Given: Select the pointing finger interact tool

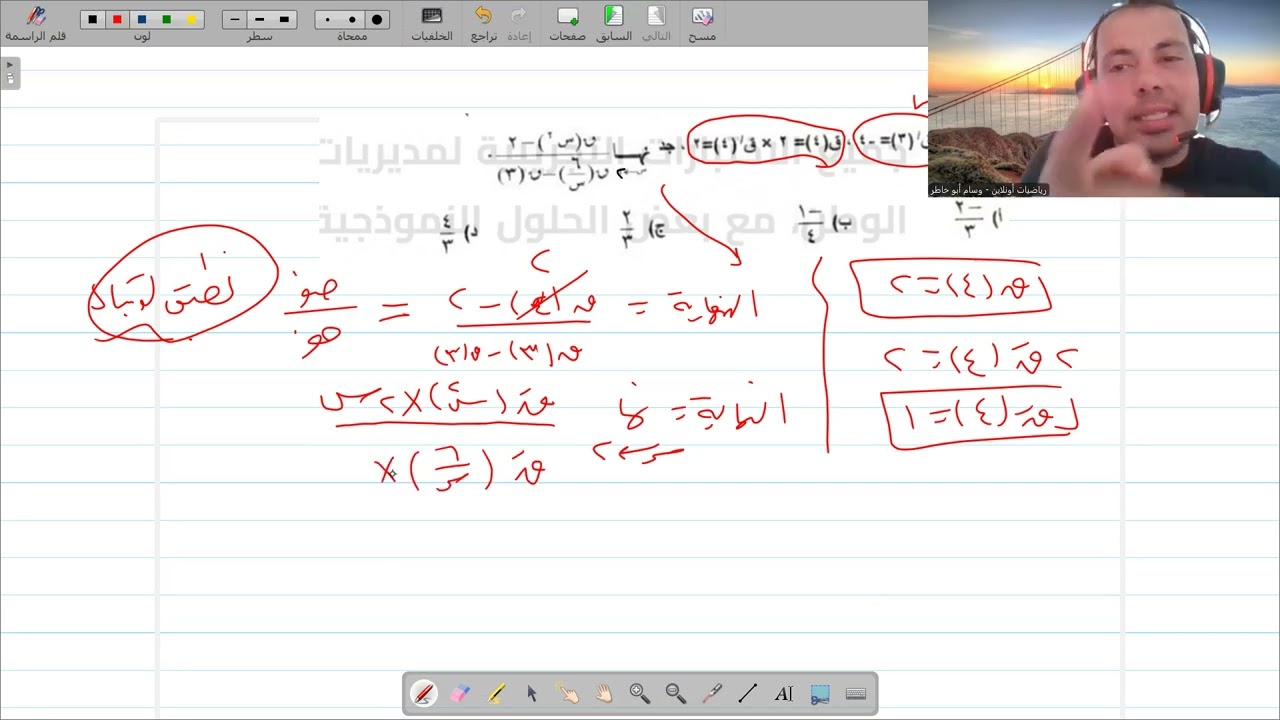Looking at the screenshot, I should point(567,693).
